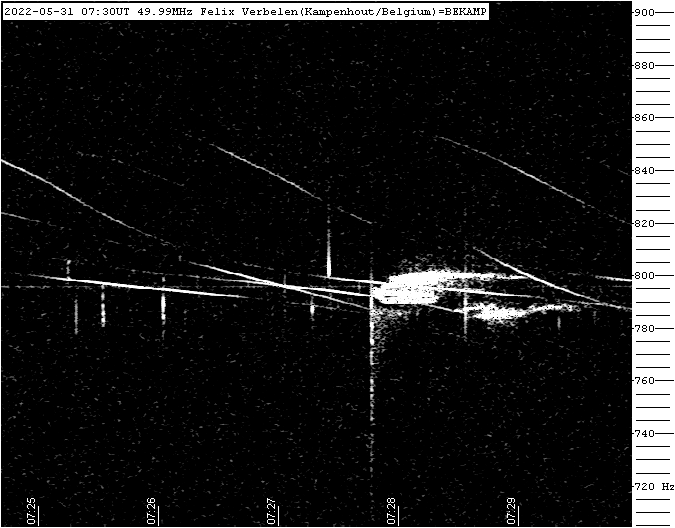The image size is (675, 528).
Task: Click the Felix Verbelen name in the header
Action: [x=249, y=12]
